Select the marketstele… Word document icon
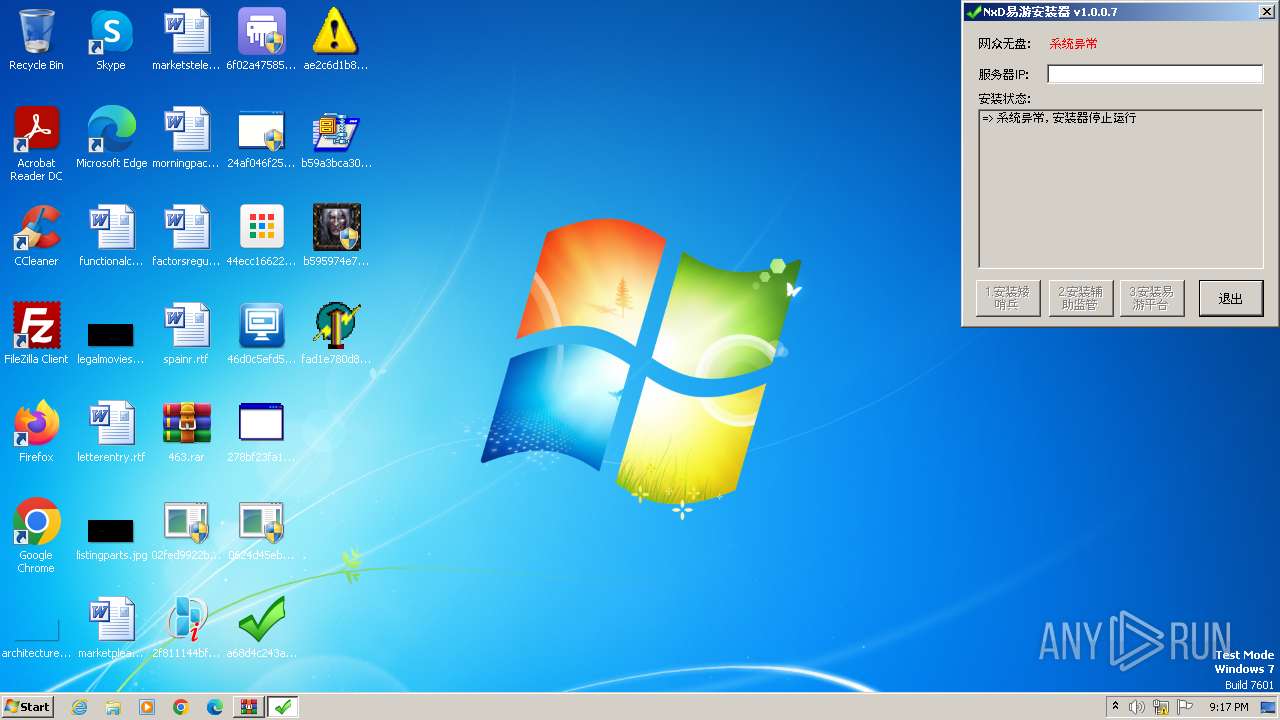This screenshot has height=720, width=1280. [x=186, y=40]
